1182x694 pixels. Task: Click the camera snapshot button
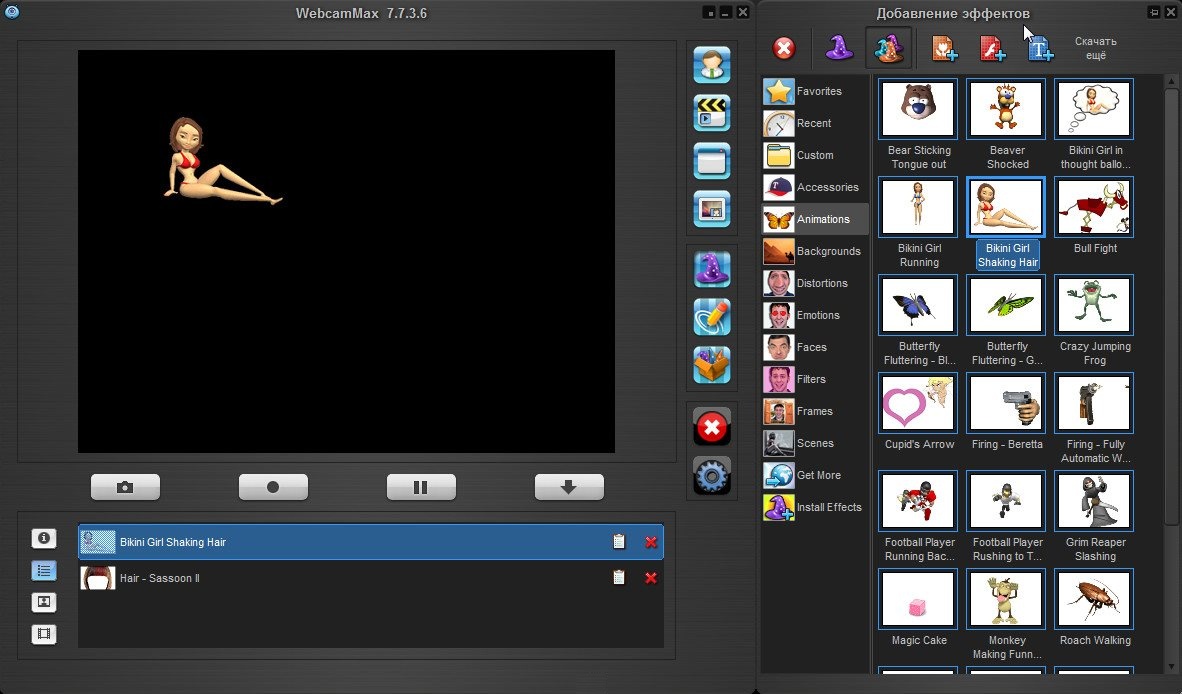tap(125, 487)
